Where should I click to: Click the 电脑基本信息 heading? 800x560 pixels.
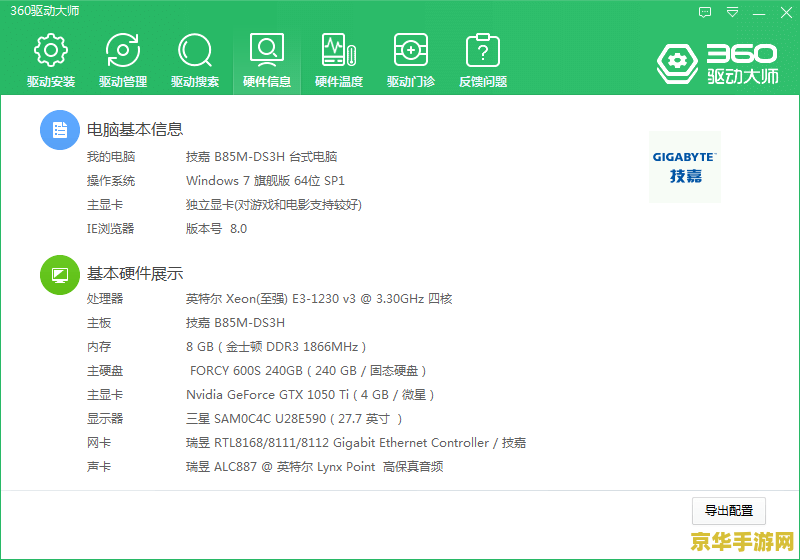pyautogui.click(x=135, y=129)
